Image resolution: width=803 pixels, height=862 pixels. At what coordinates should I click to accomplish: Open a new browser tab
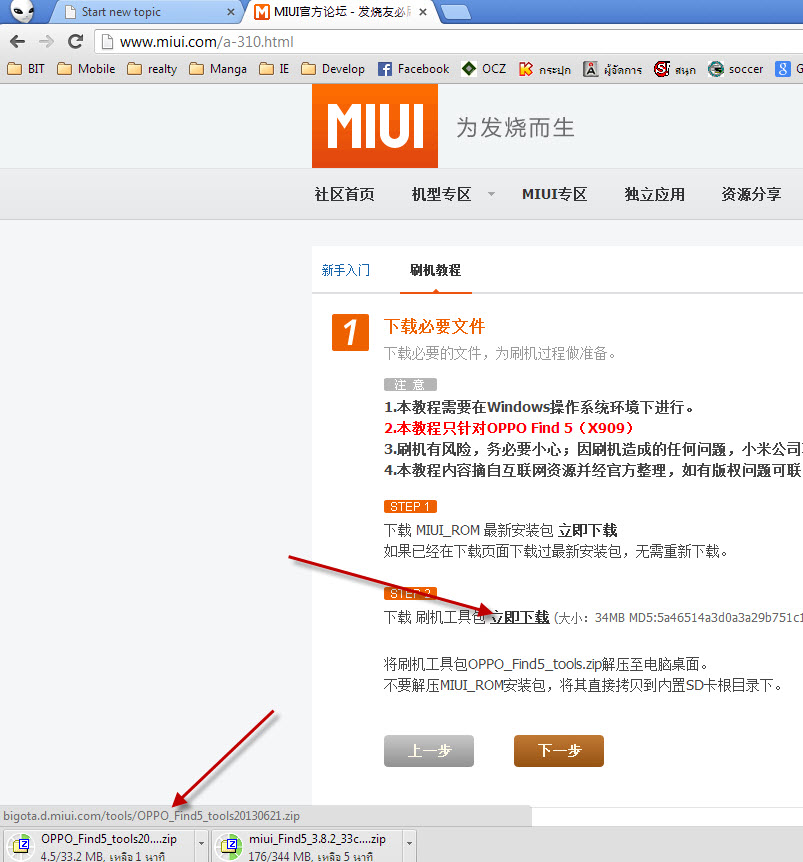tap(456, 12)
